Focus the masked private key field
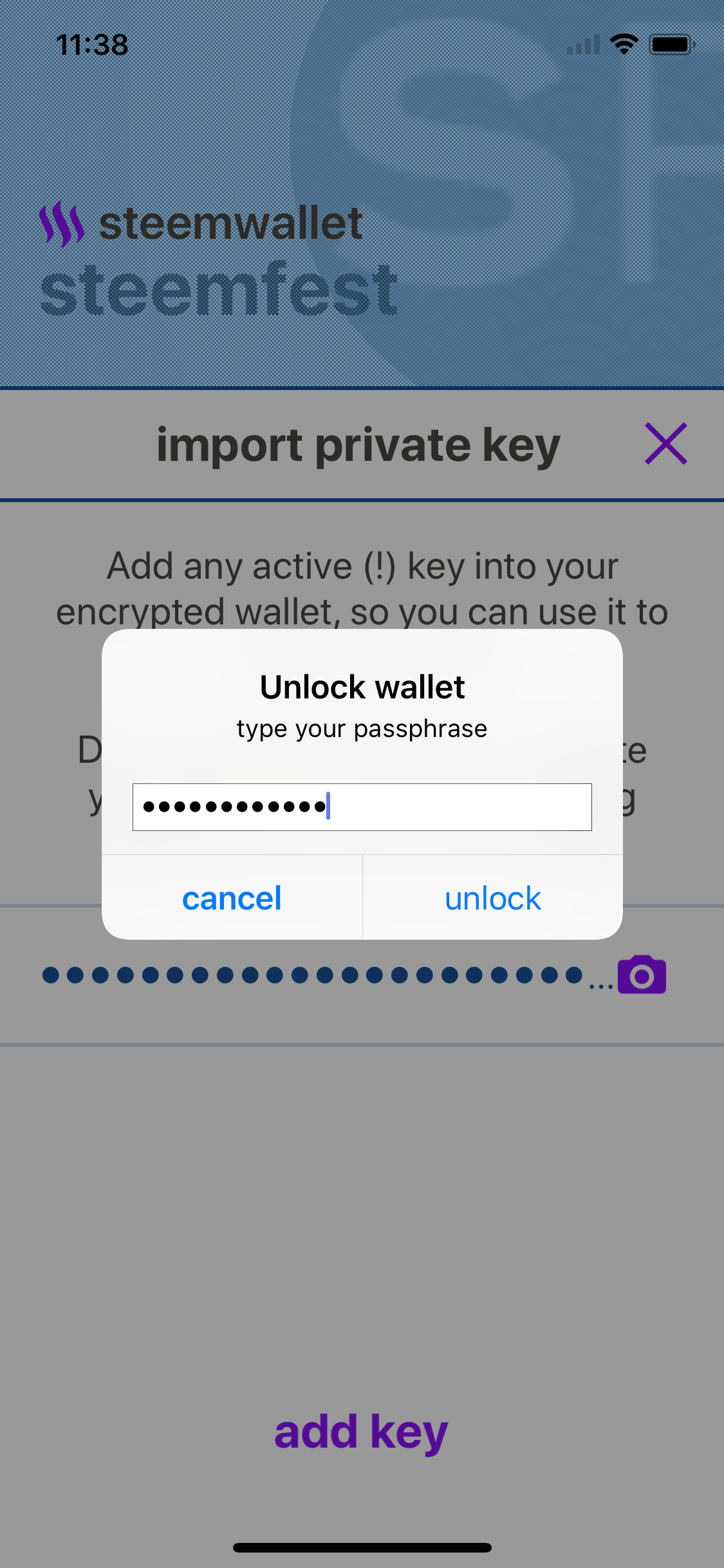This screenshot has height=1568, width=724. point(315,975)
